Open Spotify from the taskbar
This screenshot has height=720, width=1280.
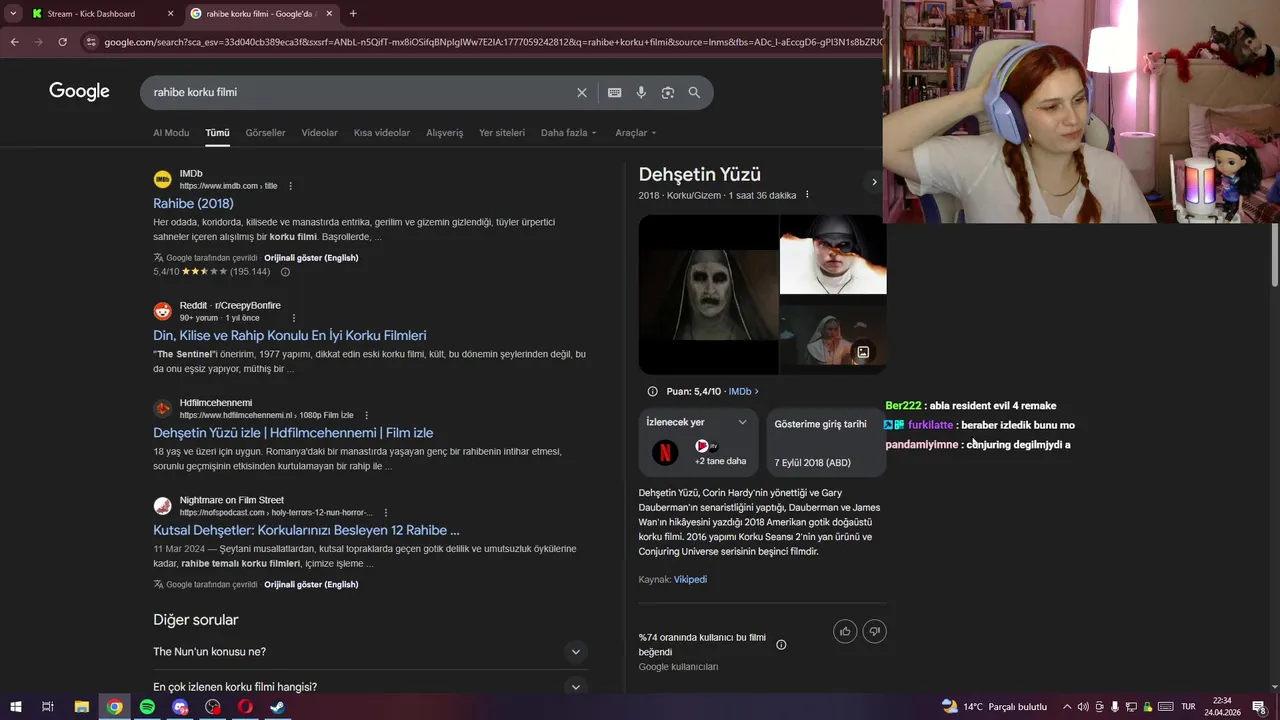coord(147,707)
